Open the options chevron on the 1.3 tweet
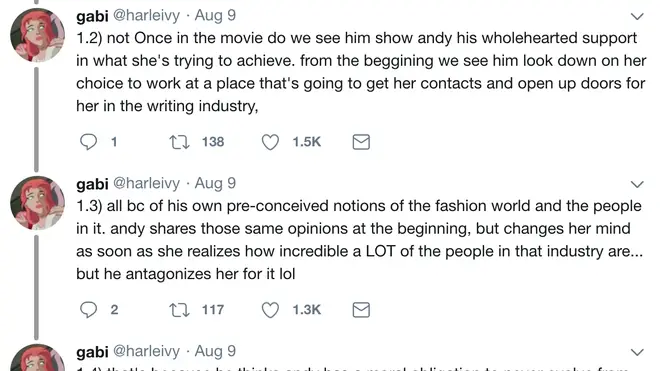 637,184
